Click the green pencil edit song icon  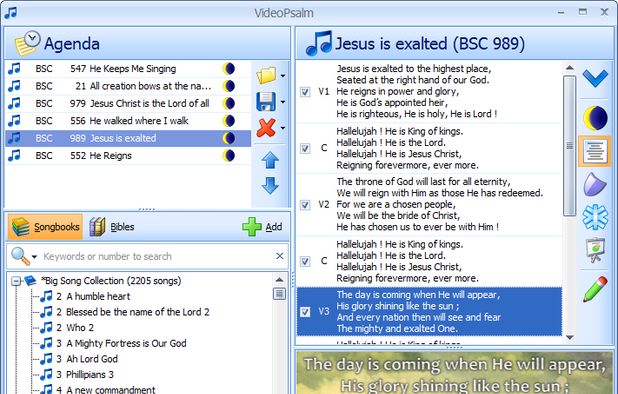(595, 289)
